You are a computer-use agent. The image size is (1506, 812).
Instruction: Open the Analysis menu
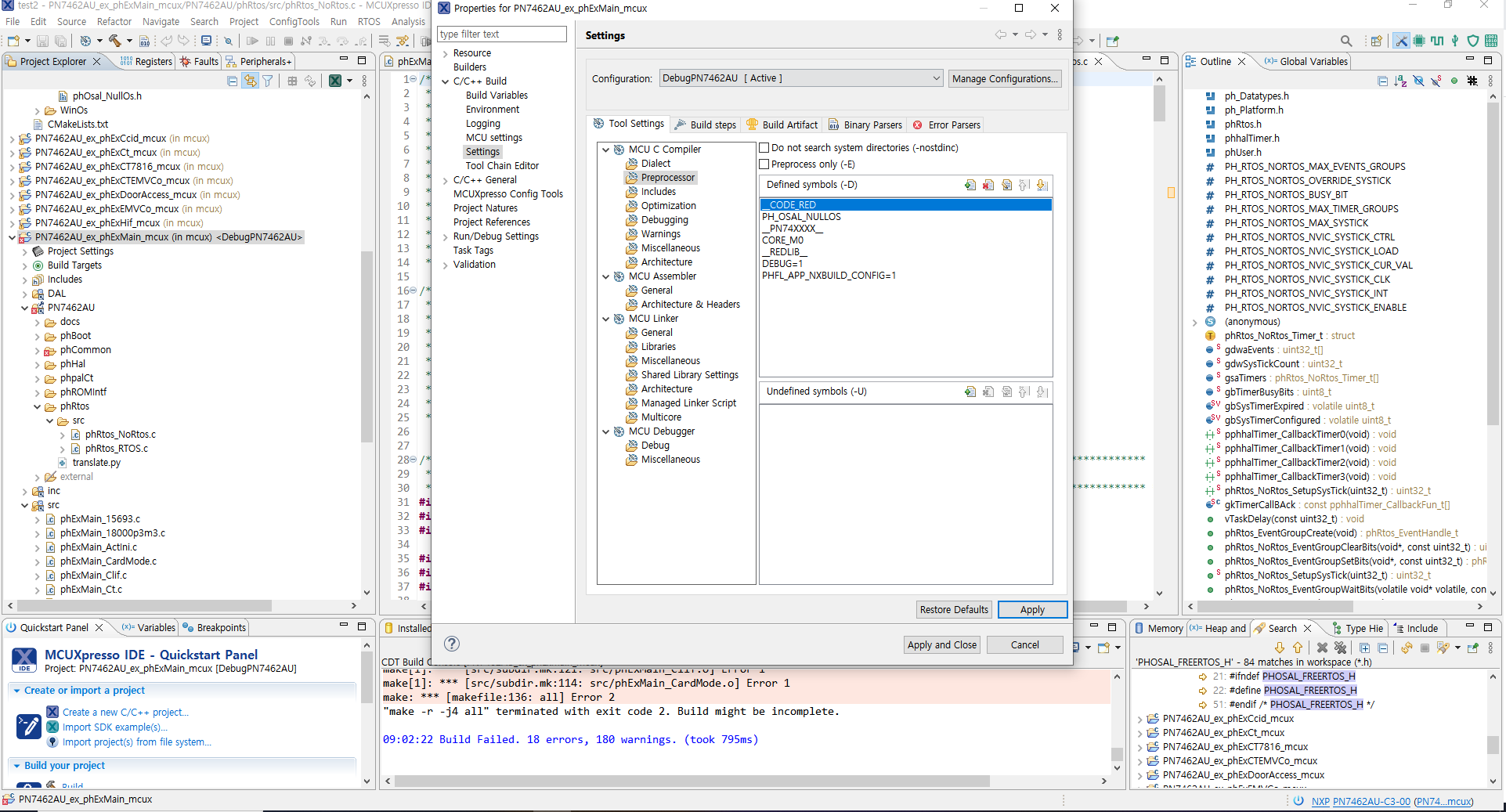[408, 21]
